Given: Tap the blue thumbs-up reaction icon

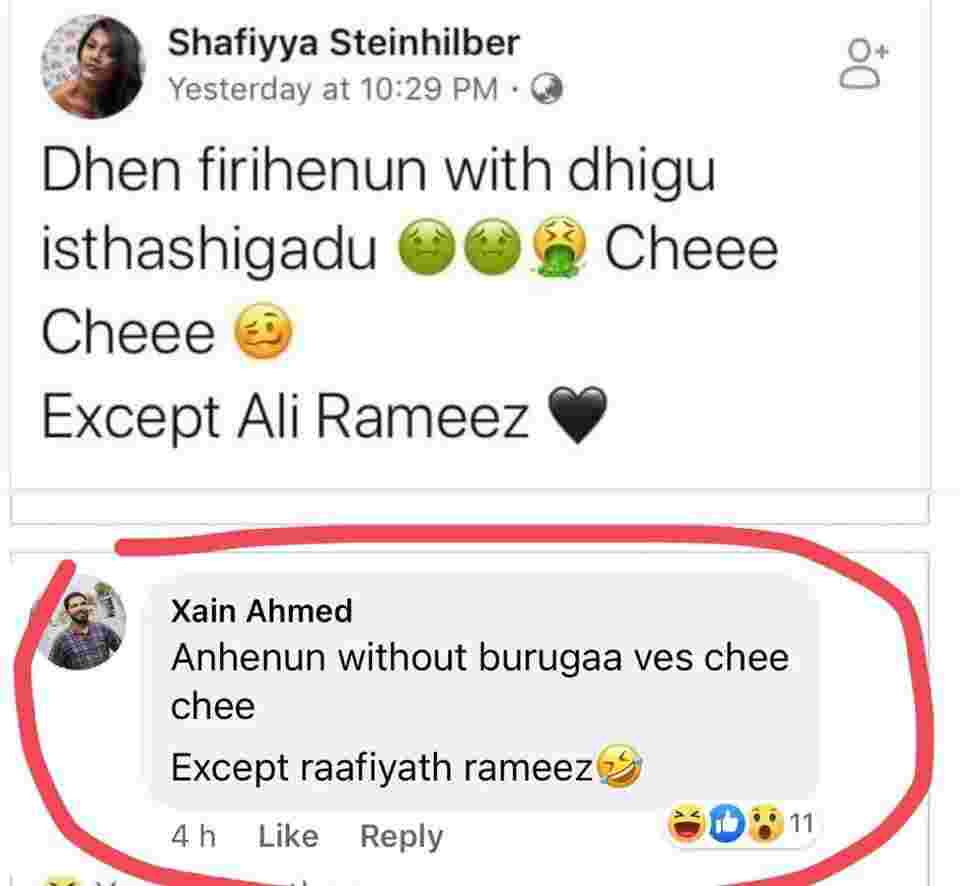Looking at the screenshot, I should point(727,824).
